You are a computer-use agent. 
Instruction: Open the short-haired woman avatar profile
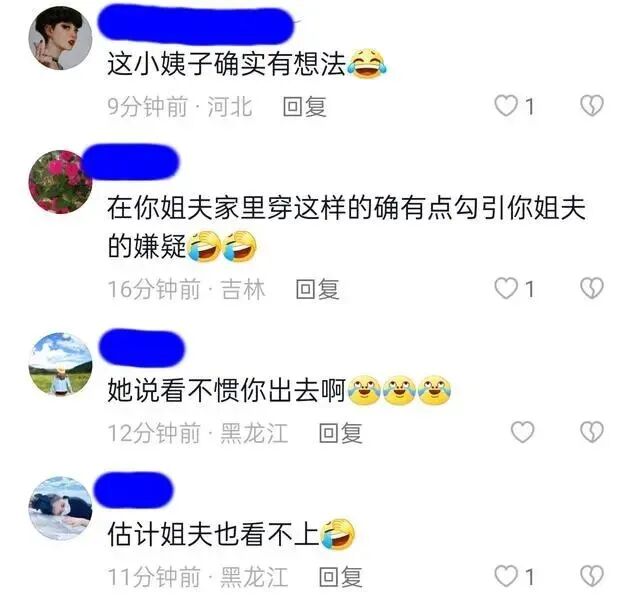[60, 38]
